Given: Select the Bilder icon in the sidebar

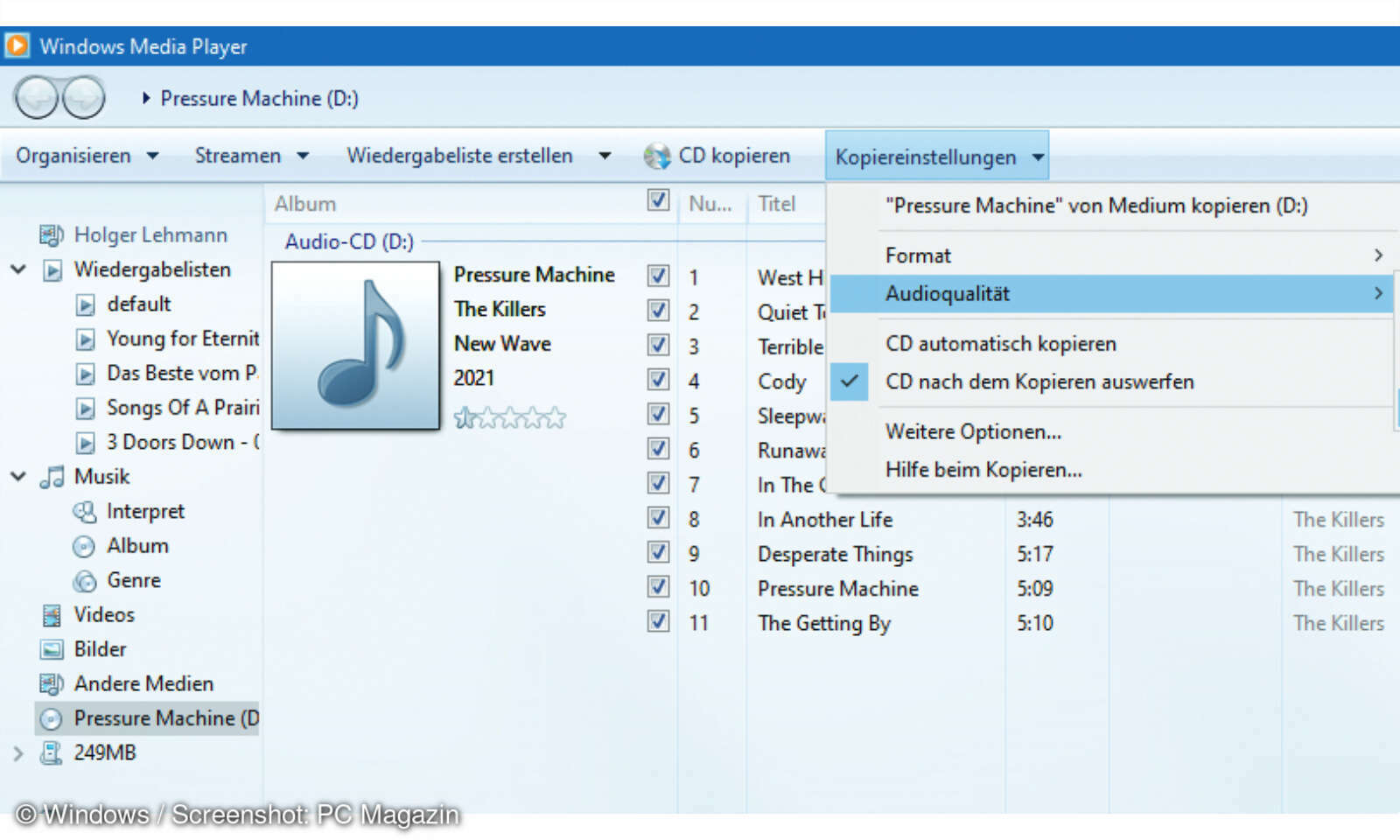Looking at the screenshot, I should tap(50, 649).
